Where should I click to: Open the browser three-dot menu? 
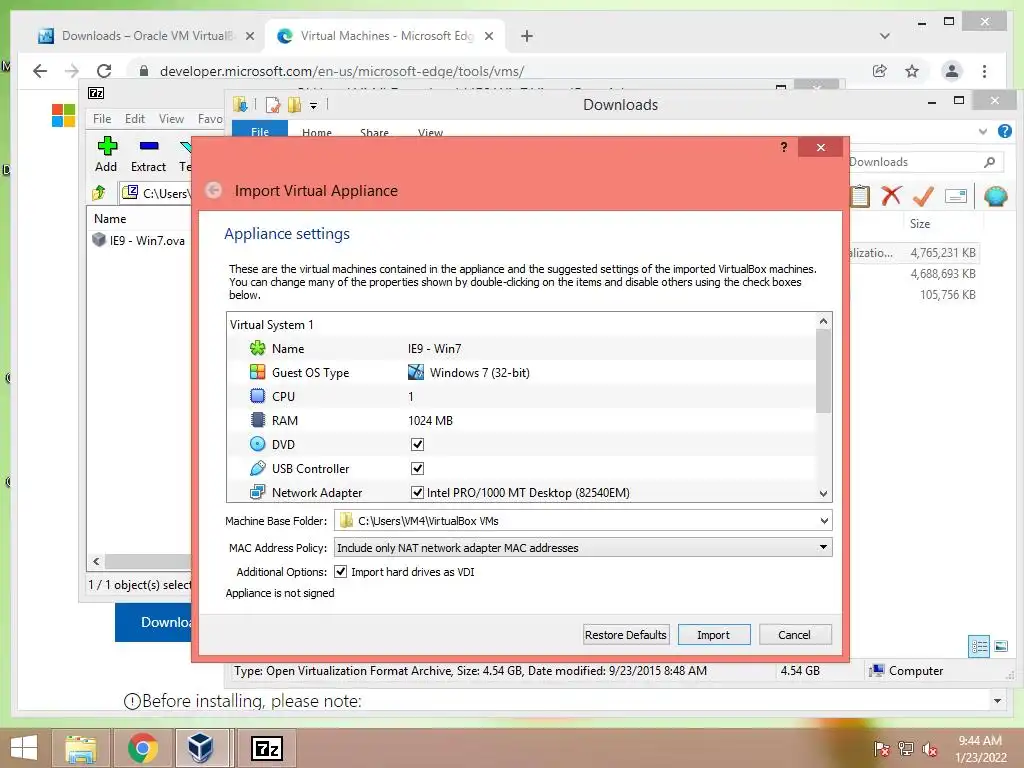[x=984, y=71]
